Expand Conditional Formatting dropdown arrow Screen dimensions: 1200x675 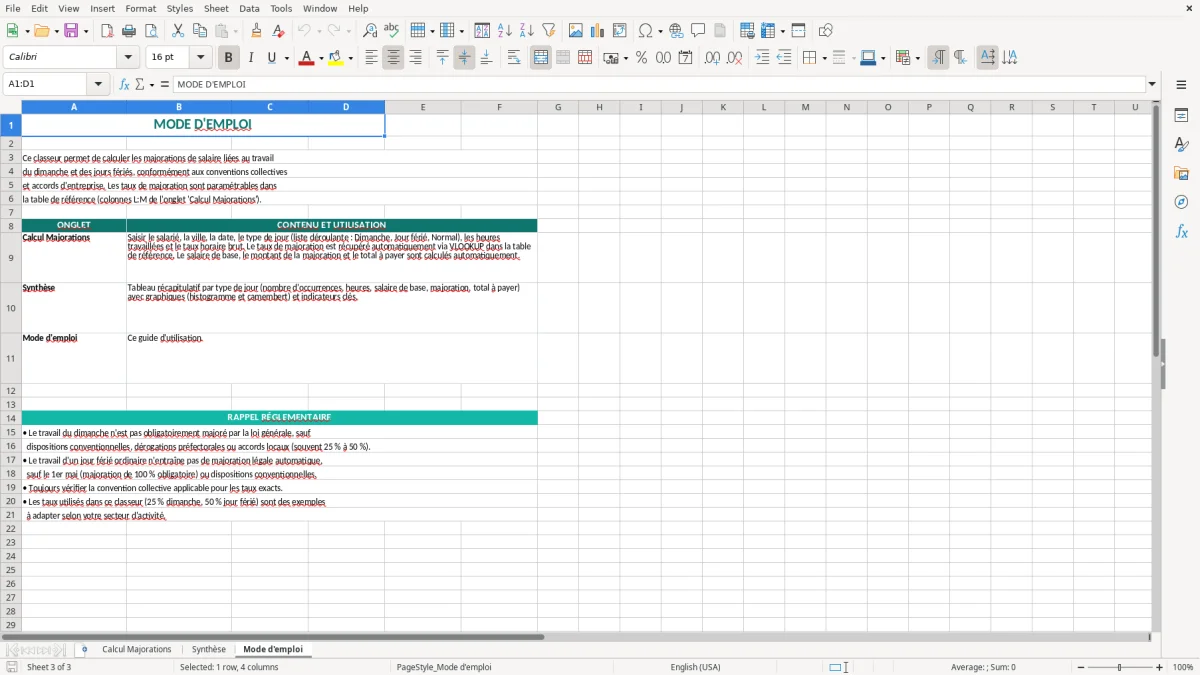(x=917, y=58)
